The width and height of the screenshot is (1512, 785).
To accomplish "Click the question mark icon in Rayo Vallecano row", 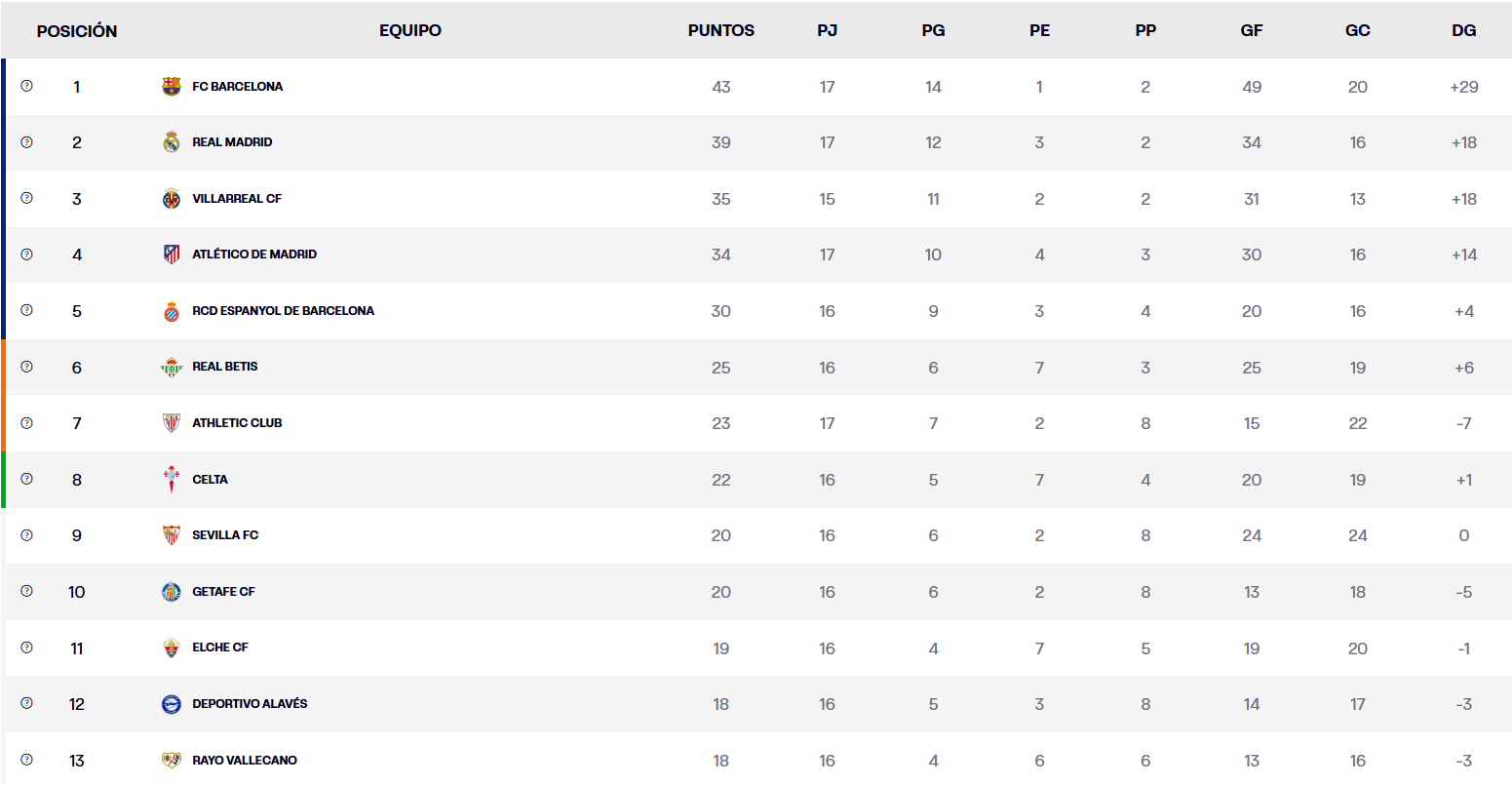I will [x=26, y=760].
